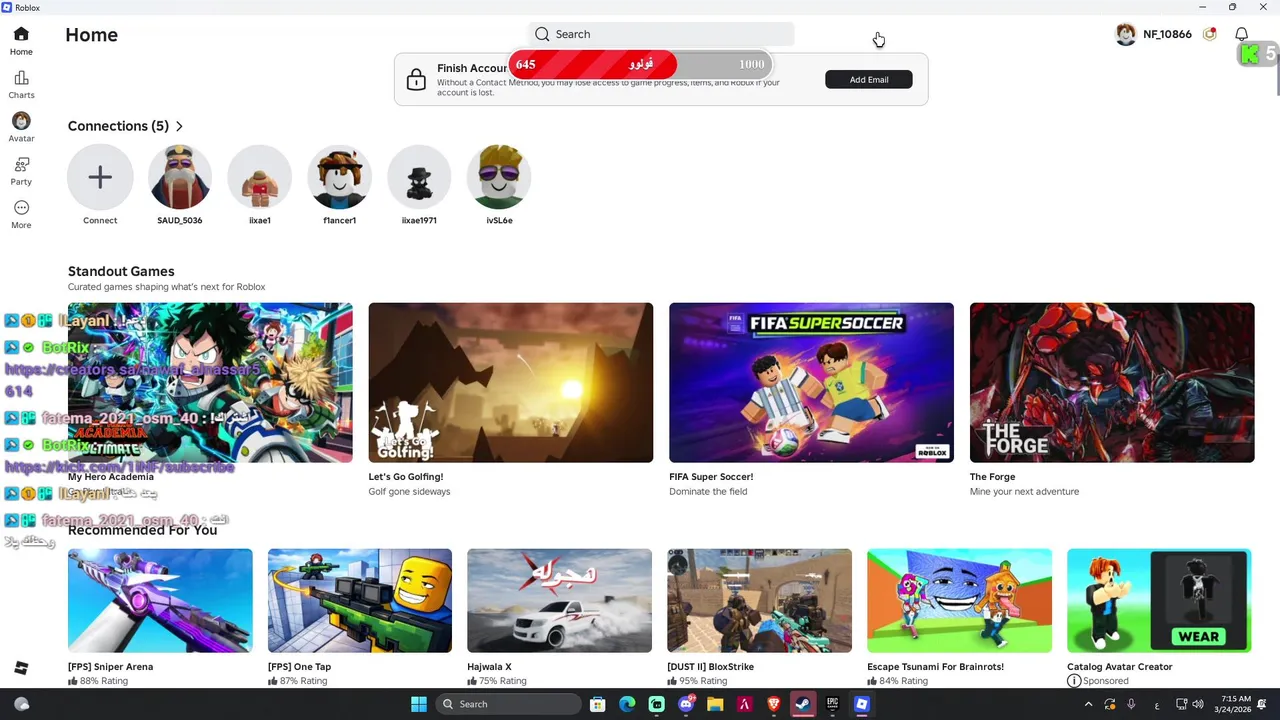Open the NF_10866 profile avatar
Image resolution: width=1280 pixels, height=720 pixels.
coord(1126,34)
